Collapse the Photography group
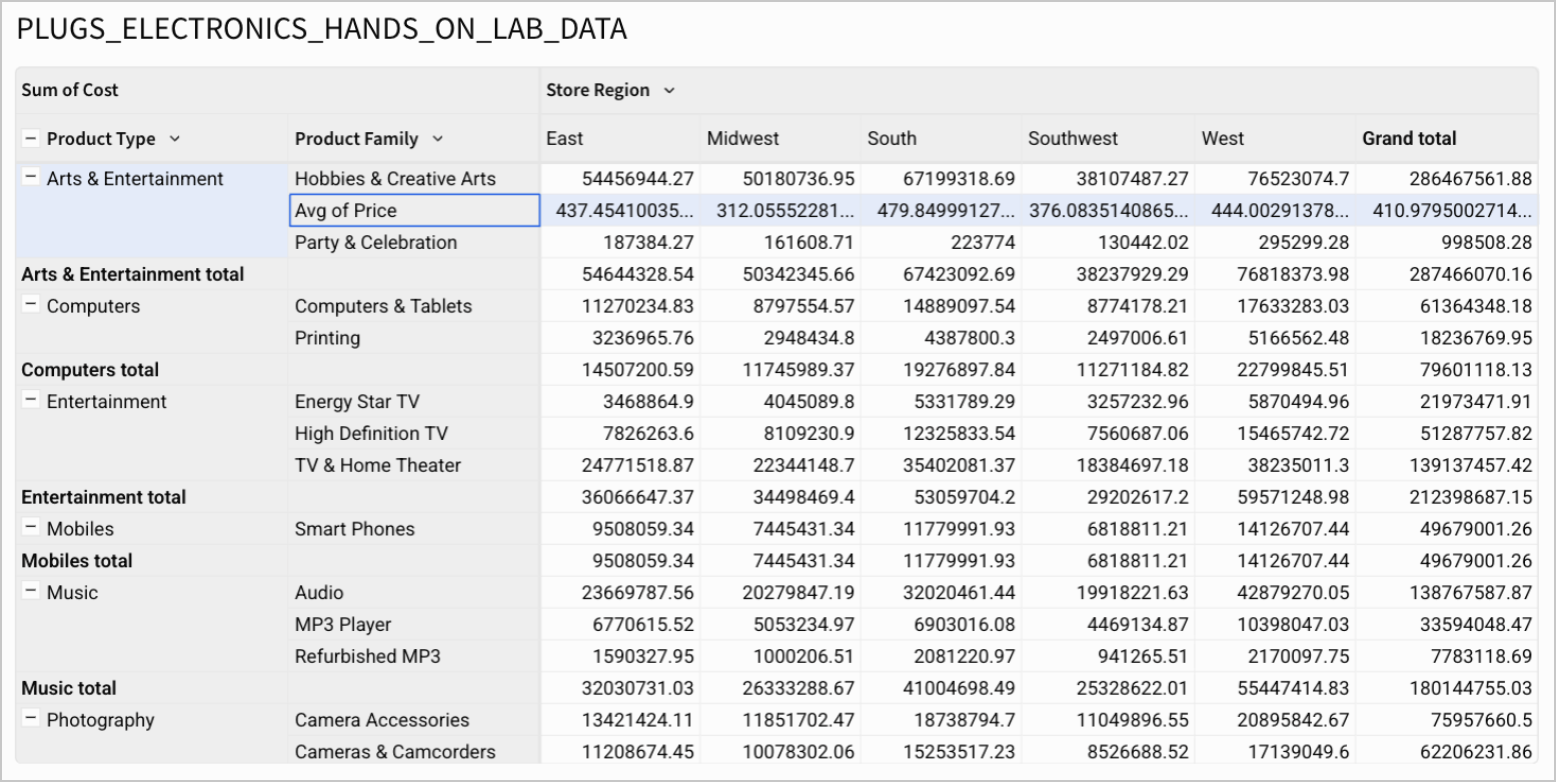 pos(31,719)
